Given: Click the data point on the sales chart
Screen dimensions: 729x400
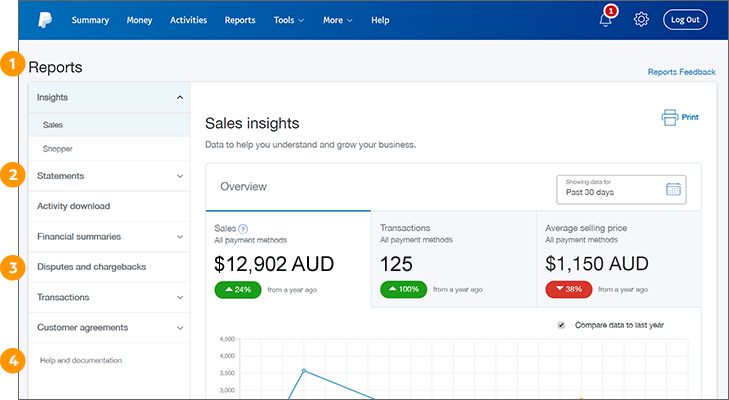Looking at the screenshot, I should [303, 371].
